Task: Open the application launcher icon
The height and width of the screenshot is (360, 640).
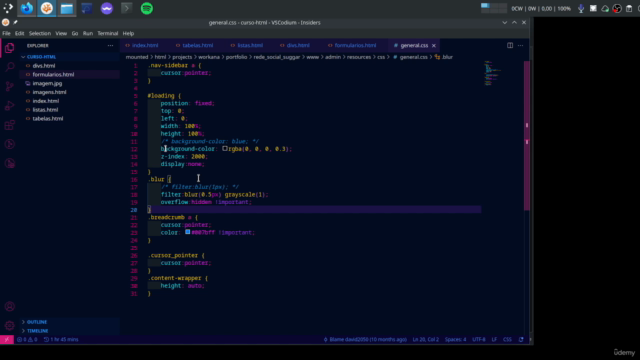Action: click(x=7, y=8)
